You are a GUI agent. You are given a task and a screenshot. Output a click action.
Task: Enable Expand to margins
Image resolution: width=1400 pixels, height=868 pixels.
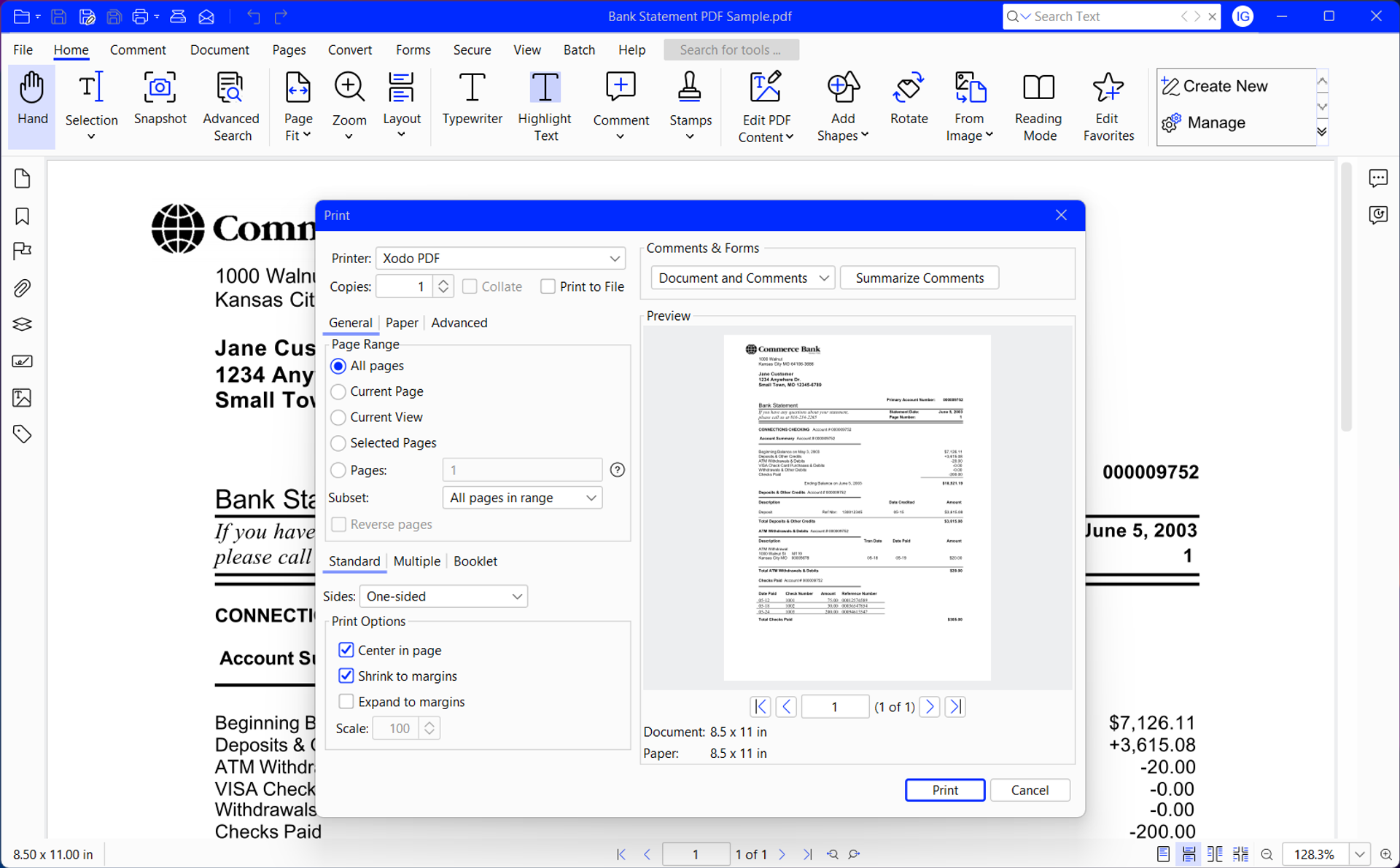coord(346,701)
